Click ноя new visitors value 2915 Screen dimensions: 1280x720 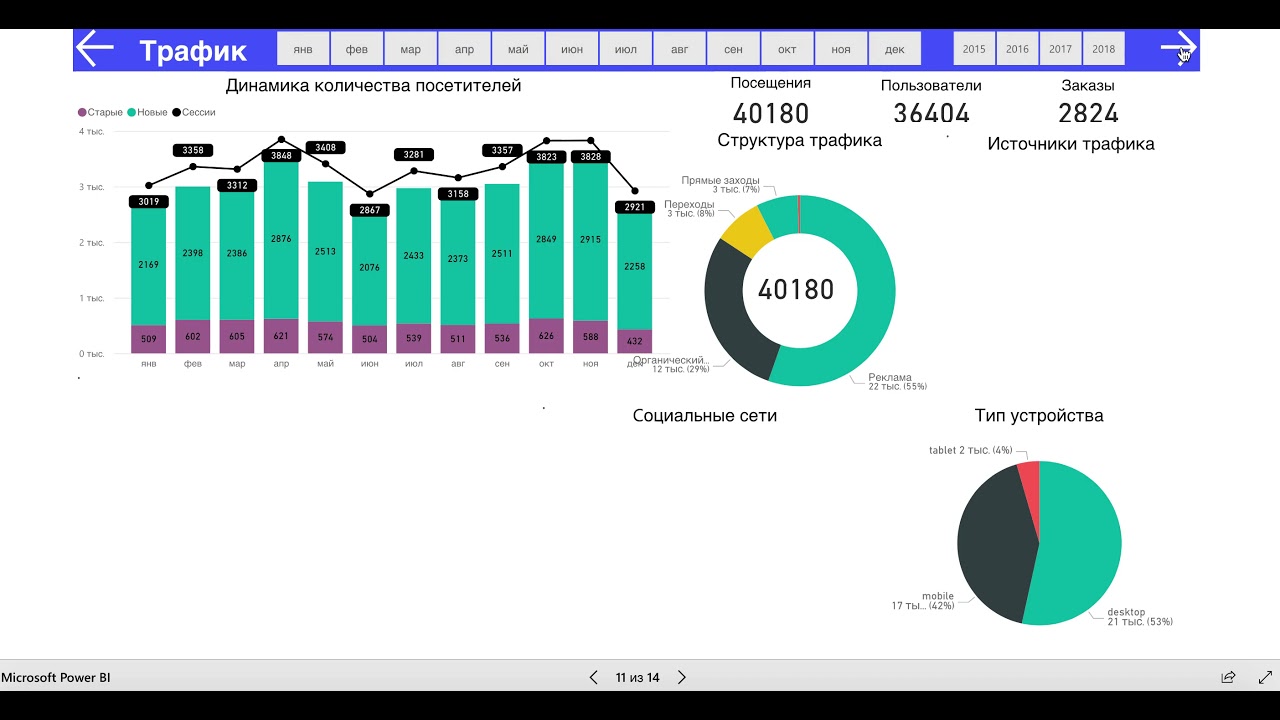[590, 253]
